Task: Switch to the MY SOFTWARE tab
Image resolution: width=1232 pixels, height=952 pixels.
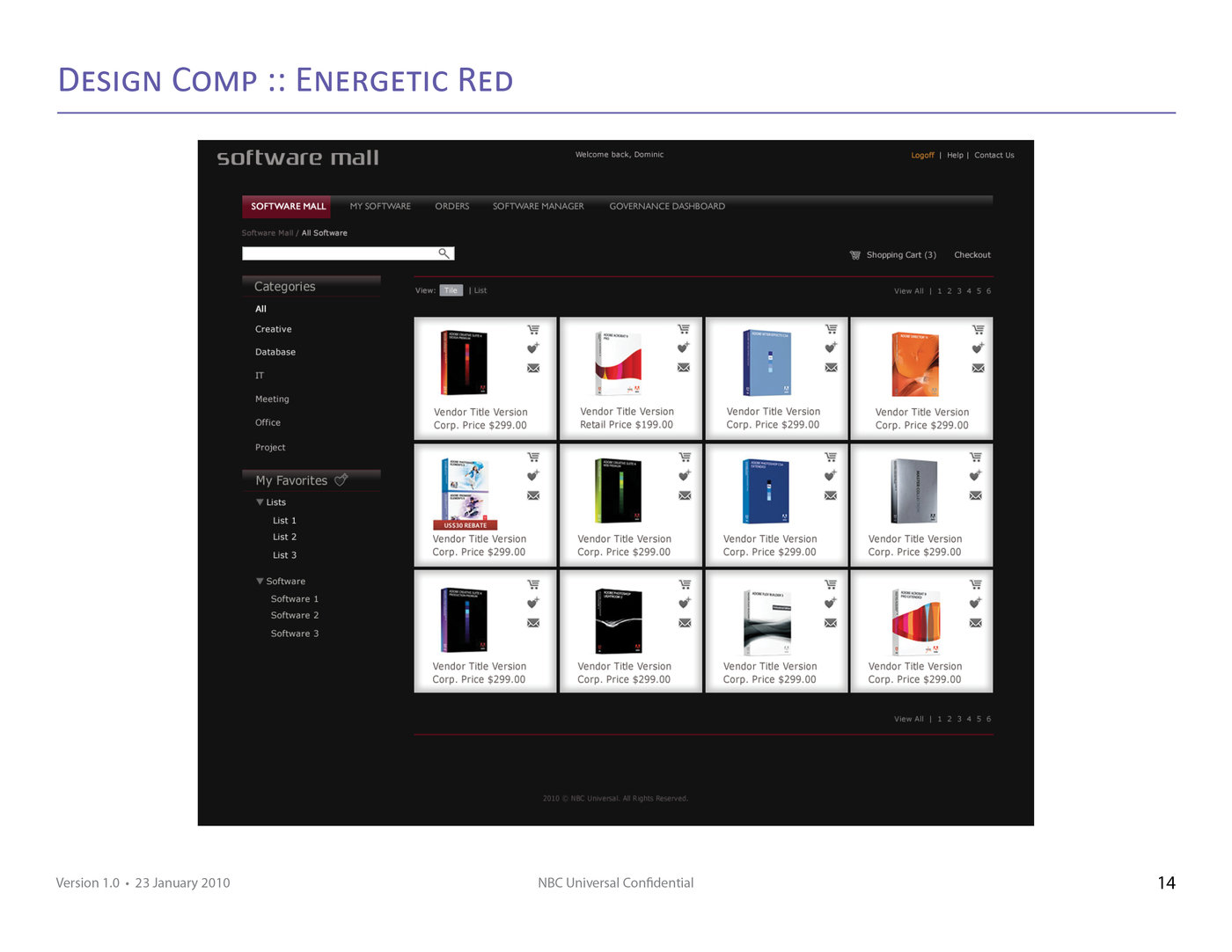Action: click(x=379, y=206)
